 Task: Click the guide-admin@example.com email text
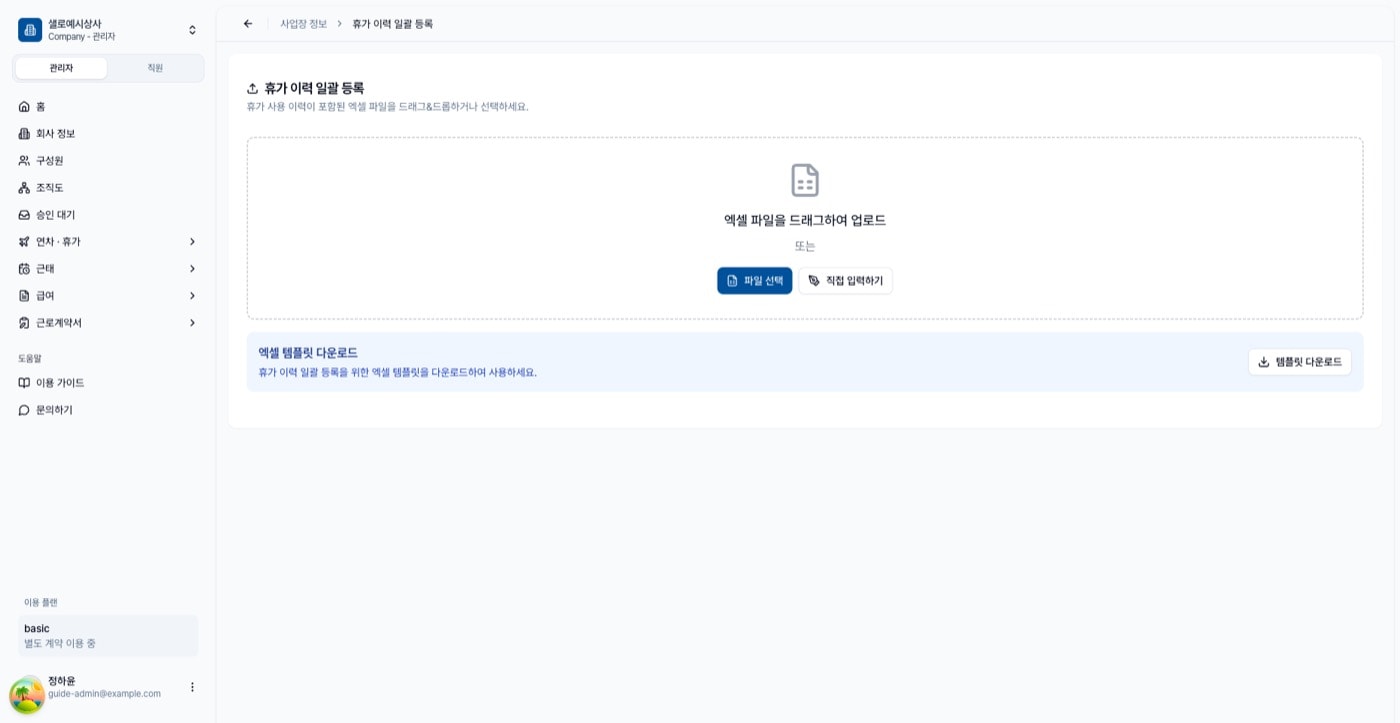(104, 694)
